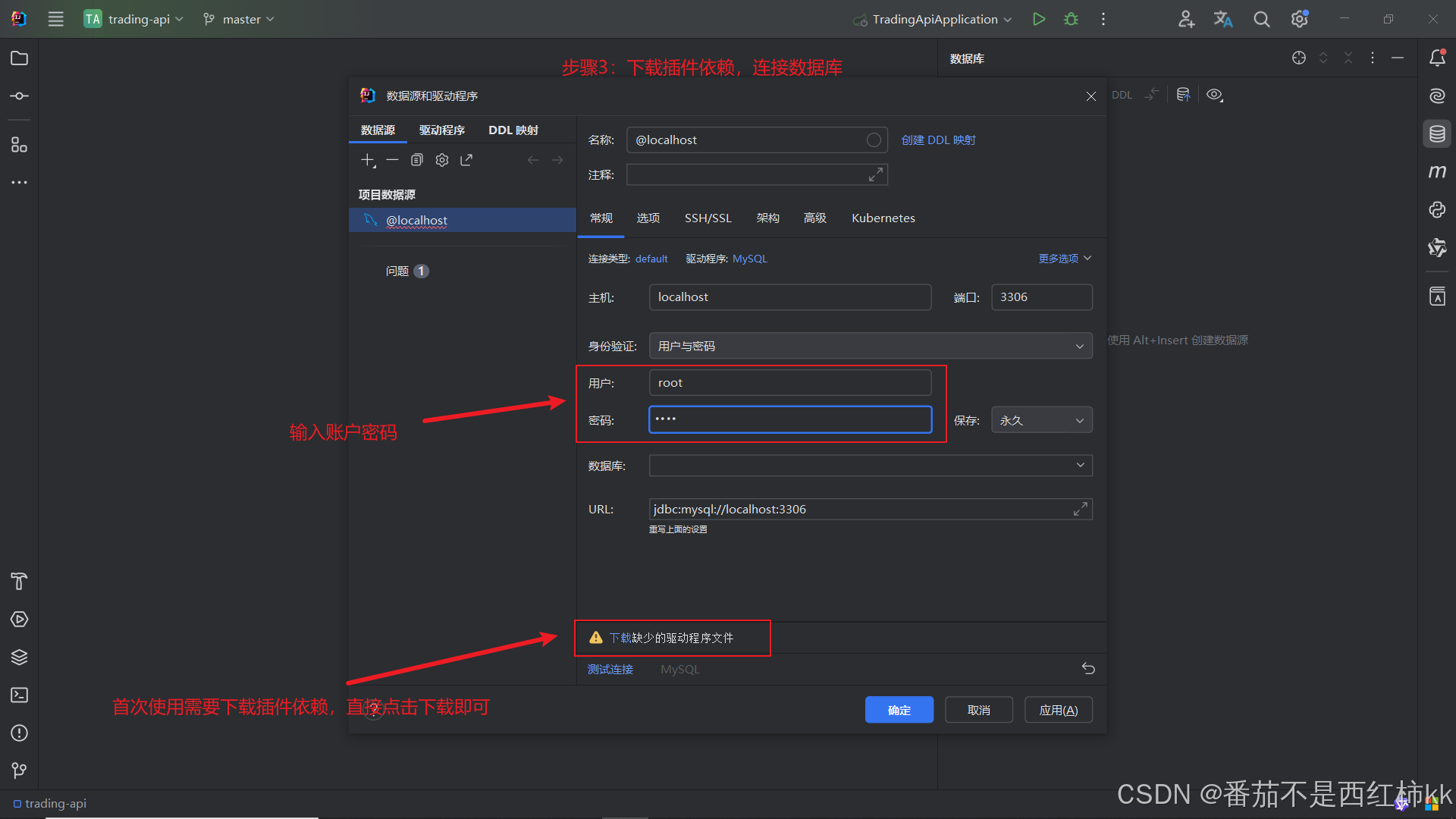Open the Database tool window sidebar icon
1456x819 pixels.
pos(1437,134)
